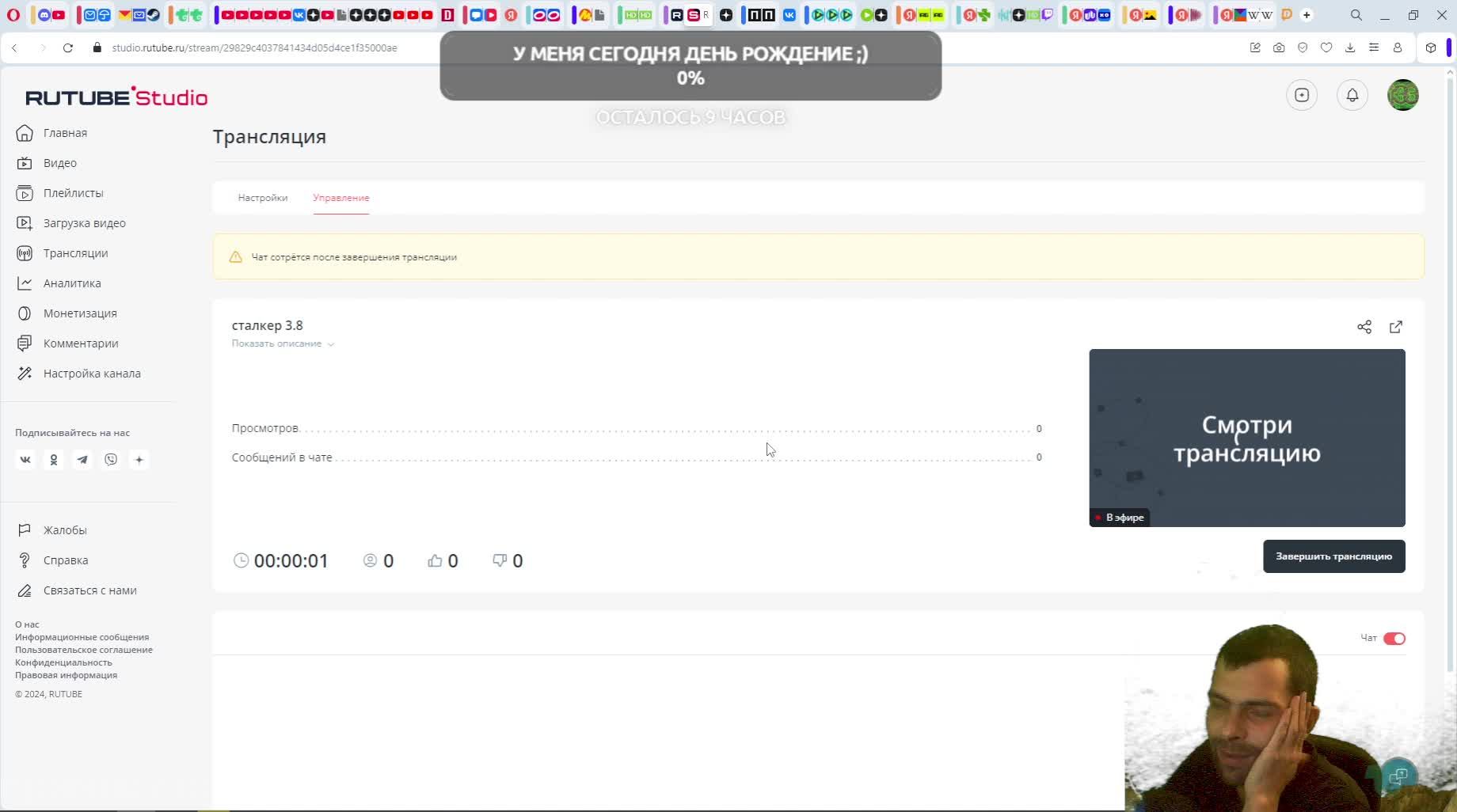Image resolution: width=1457 pixels, height=812 pixels.
Task: Open the notifications bell
Action: click(x=1352, y=95)
